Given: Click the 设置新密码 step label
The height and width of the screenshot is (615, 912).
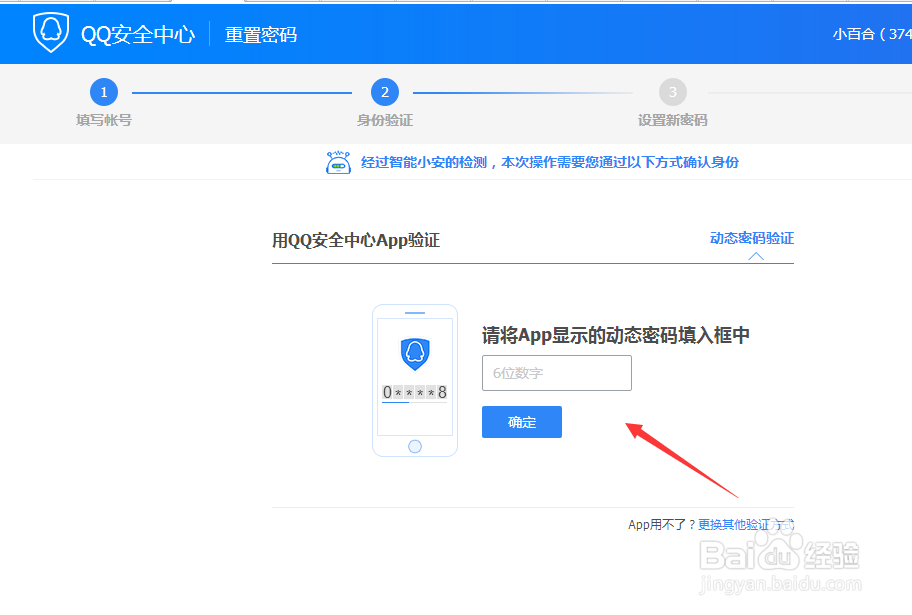Looking at the screenshot, I should [673, 120].
